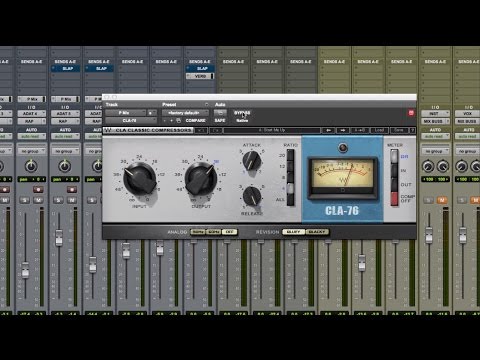Click the volume fader on ADAT 5 channel
The height and width of the screenshot is (360, 480).
coord(59,237)
